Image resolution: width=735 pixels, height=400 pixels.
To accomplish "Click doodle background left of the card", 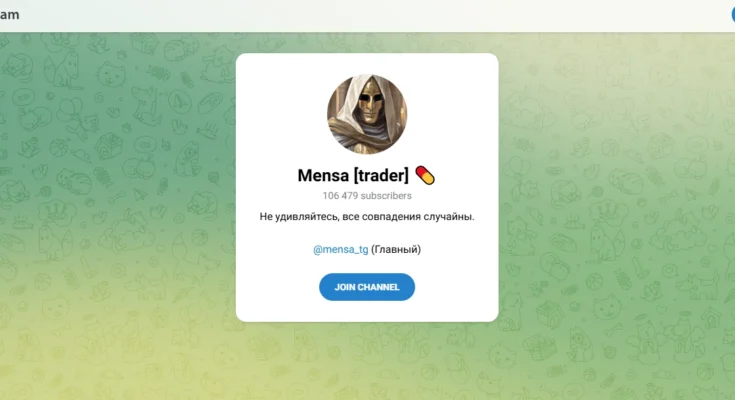I will coord(117,188).
